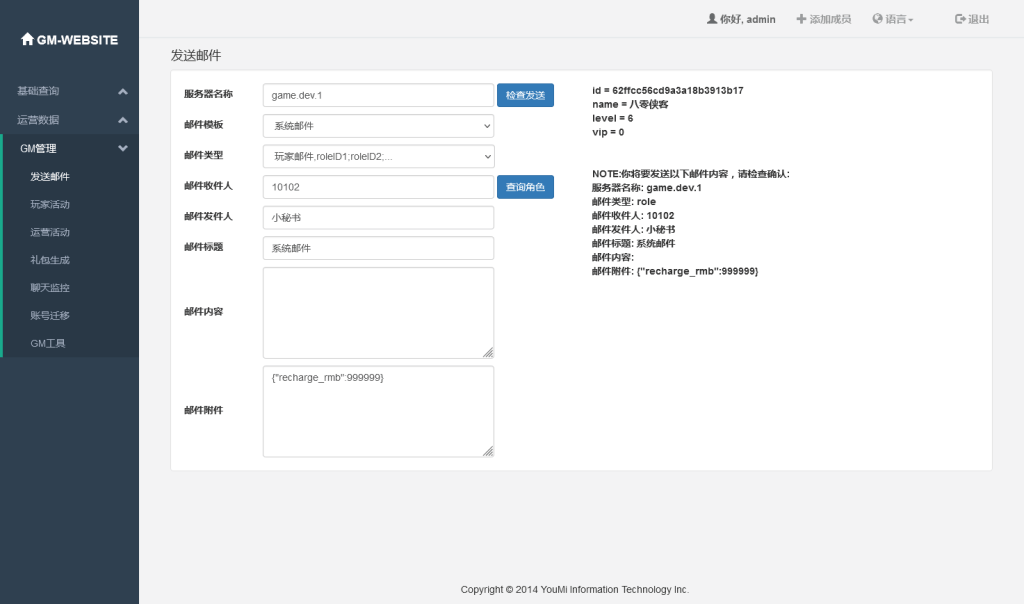Open 聊天监控 from the sidebar
1024x604 pixels.
(50, 288)
